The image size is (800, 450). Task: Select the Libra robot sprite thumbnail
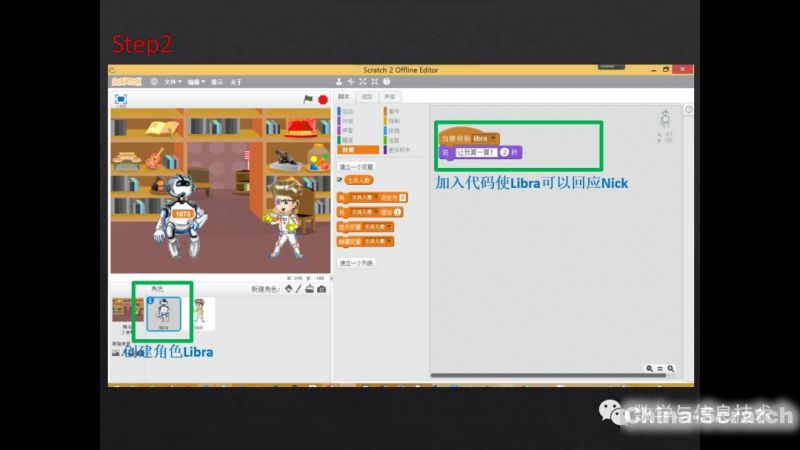tap(163, 312)
